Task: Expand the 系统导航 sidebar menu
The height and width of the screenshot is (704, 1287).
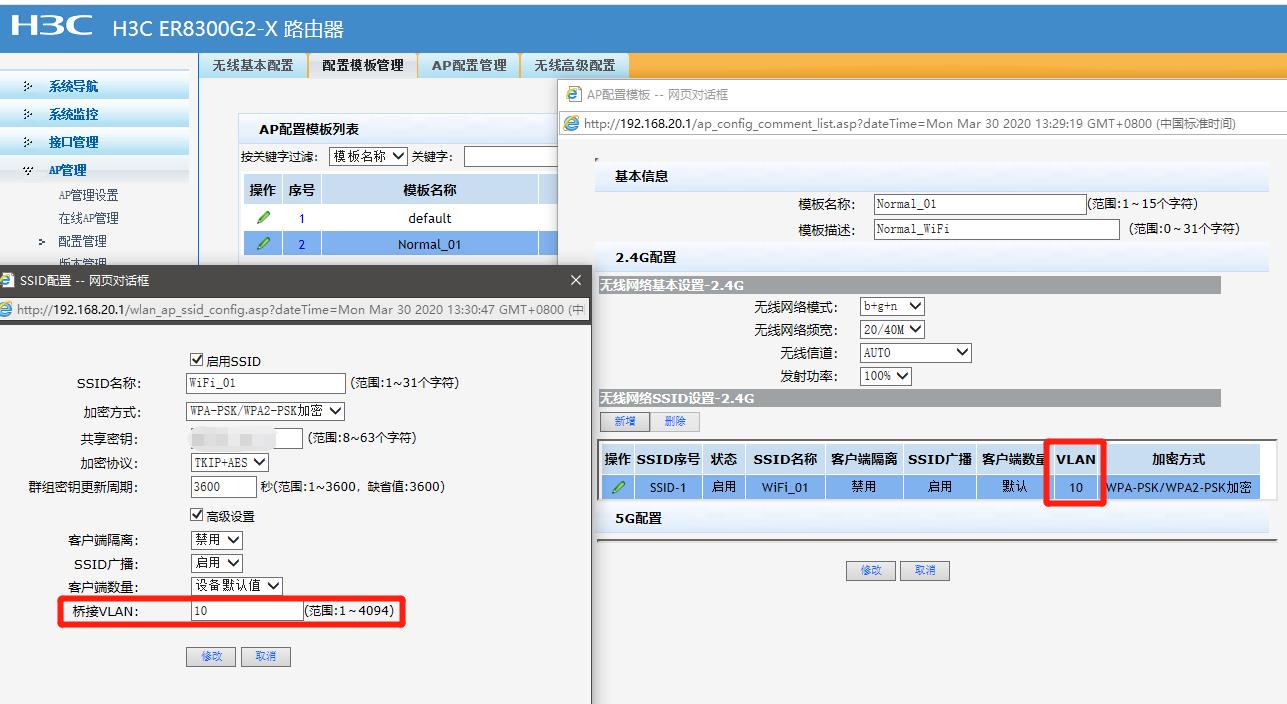Action: pos(73,86)
